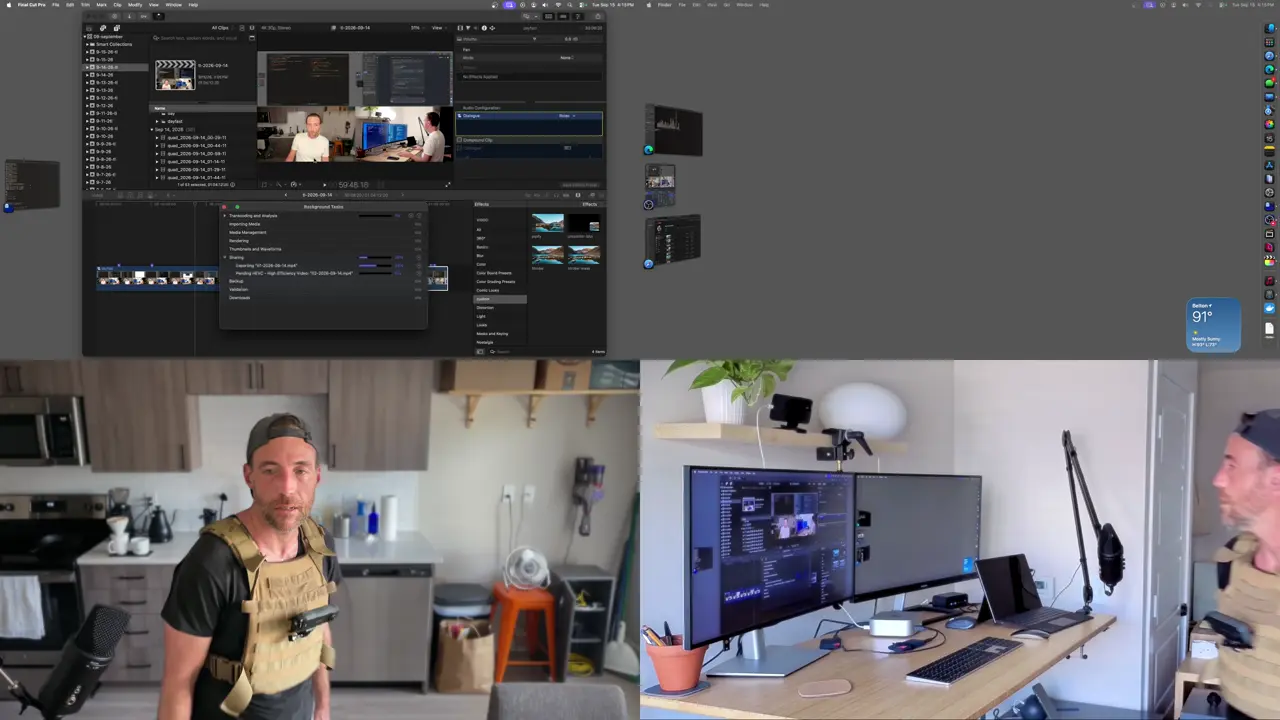Select the libraries sidebar icon in browser
Viewport: 1280px width, 720px height.
pos(89,28)
